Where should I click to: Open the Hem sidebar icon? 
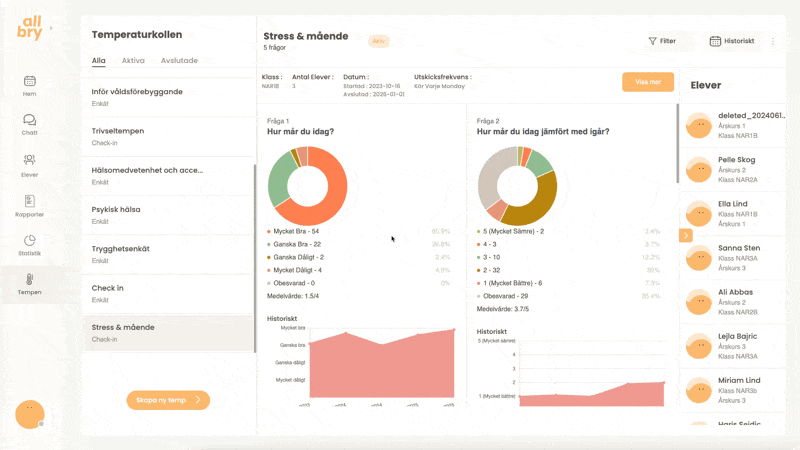click(30, 85)
